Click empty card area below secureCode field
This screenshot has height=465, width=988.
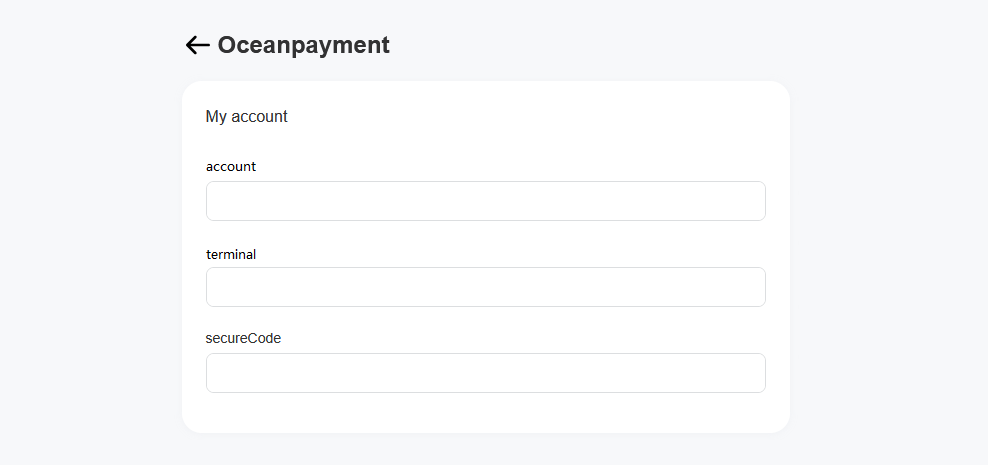(485, 414)
